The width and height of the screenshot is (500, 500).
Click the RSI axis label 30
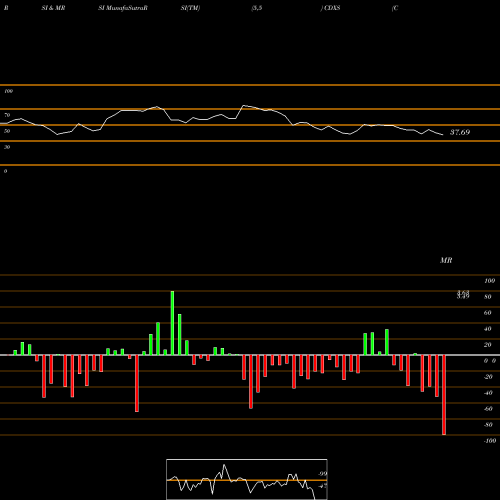(7, 147)
